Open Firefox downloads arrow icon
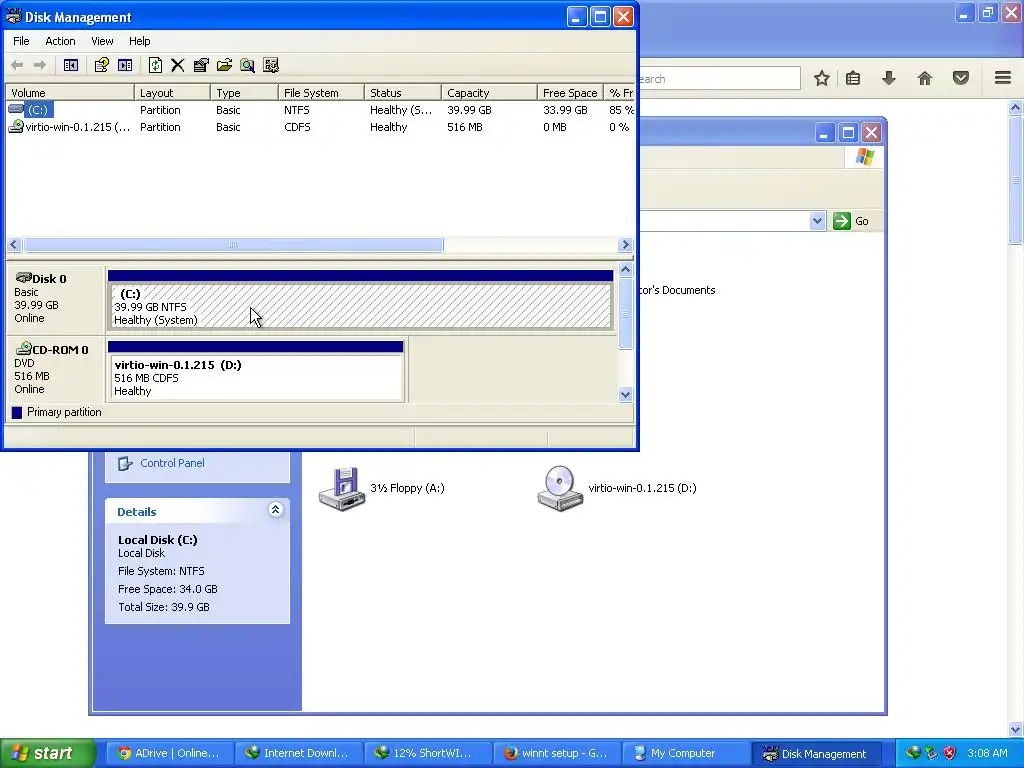 point(888,78)
